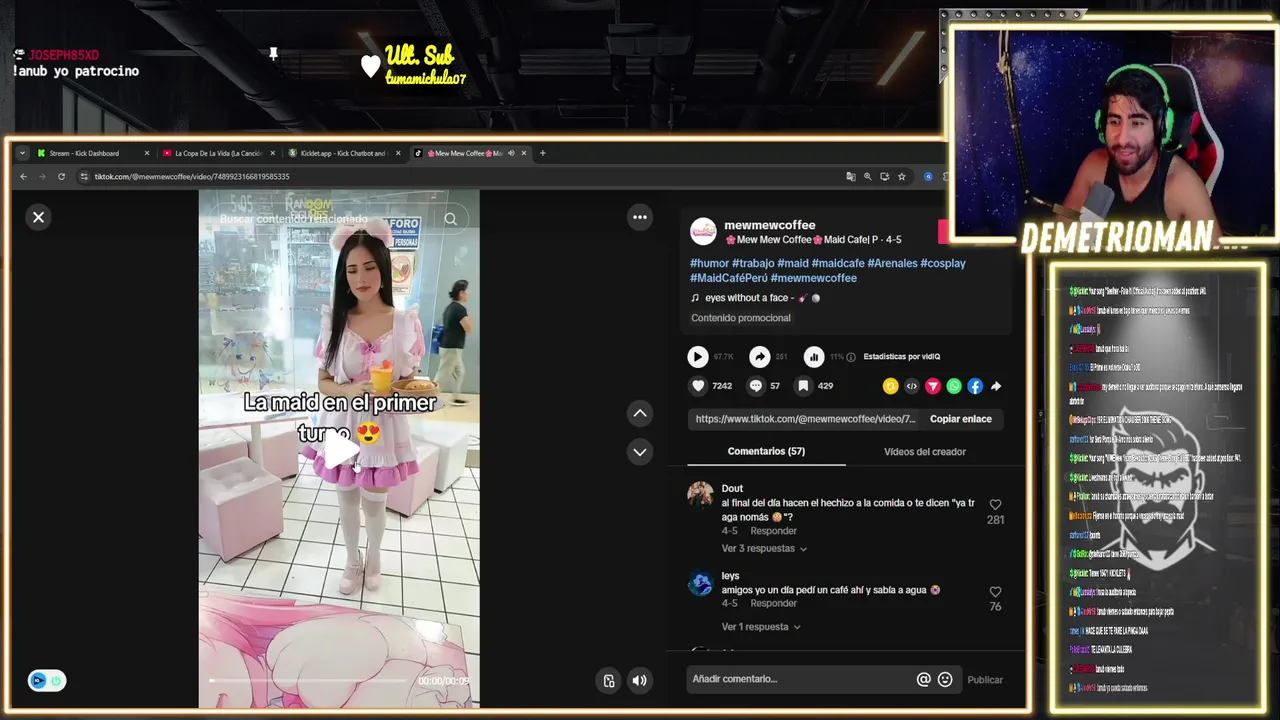
Task: Click the #MaidCaféPerú hashtag
Action: (728, 278)
